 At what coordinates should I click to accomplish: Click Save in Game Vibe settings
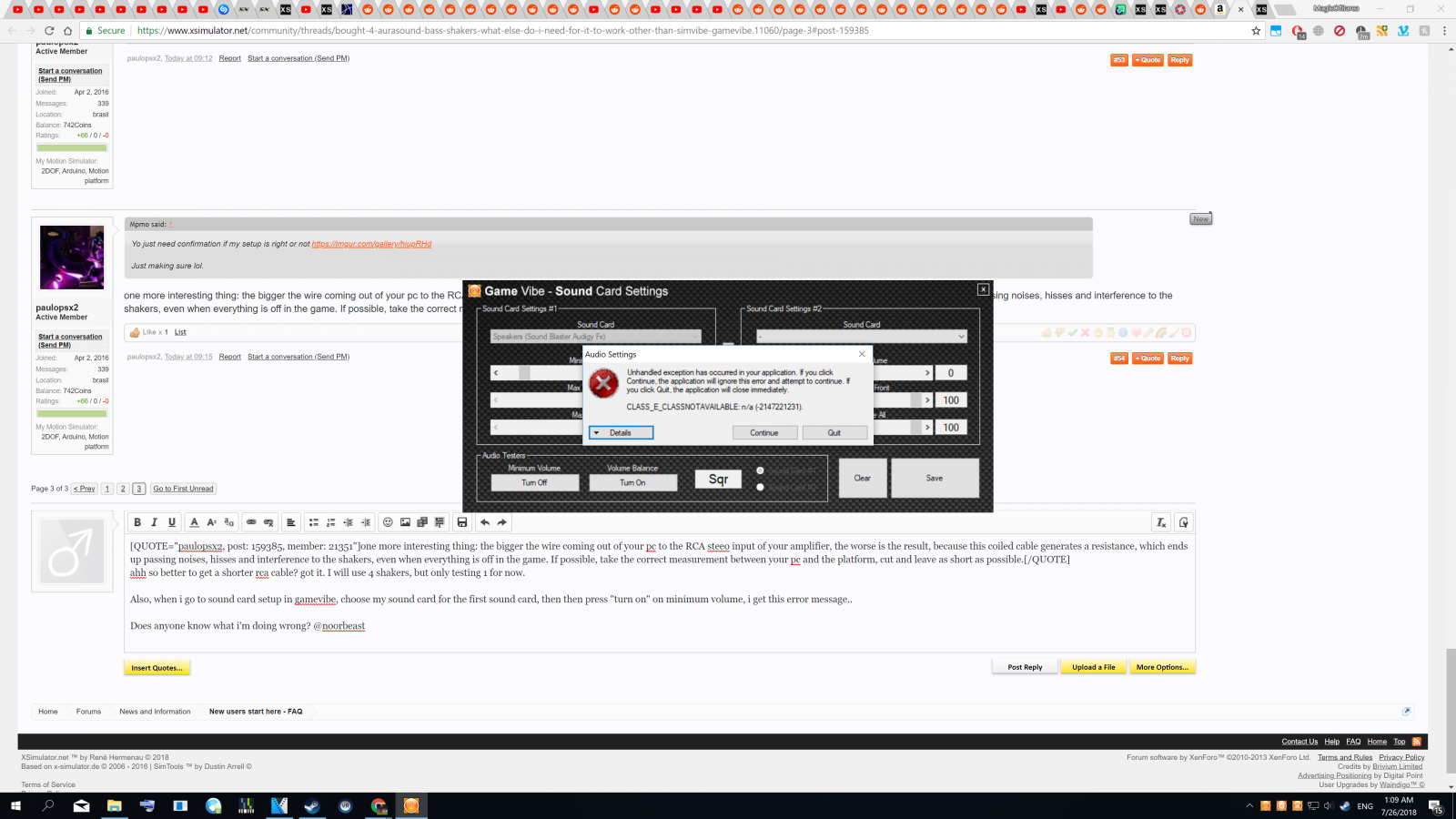(935, 478)
